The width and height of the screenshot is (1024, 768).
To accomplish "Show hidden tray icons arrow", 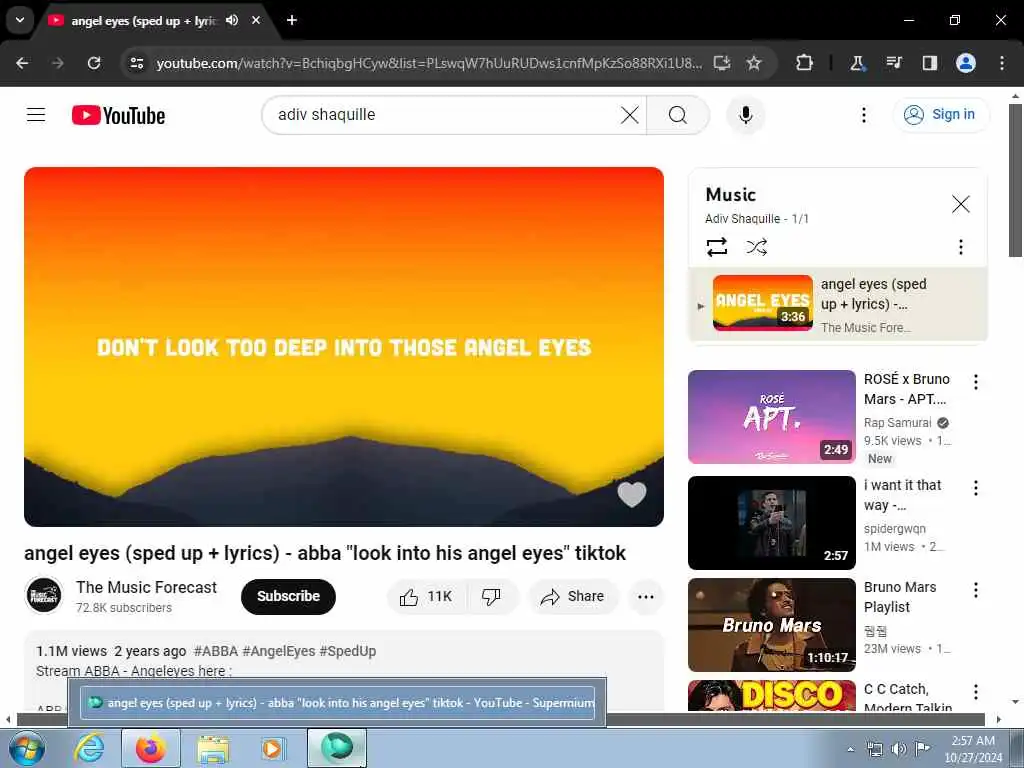I will point(850,749).
